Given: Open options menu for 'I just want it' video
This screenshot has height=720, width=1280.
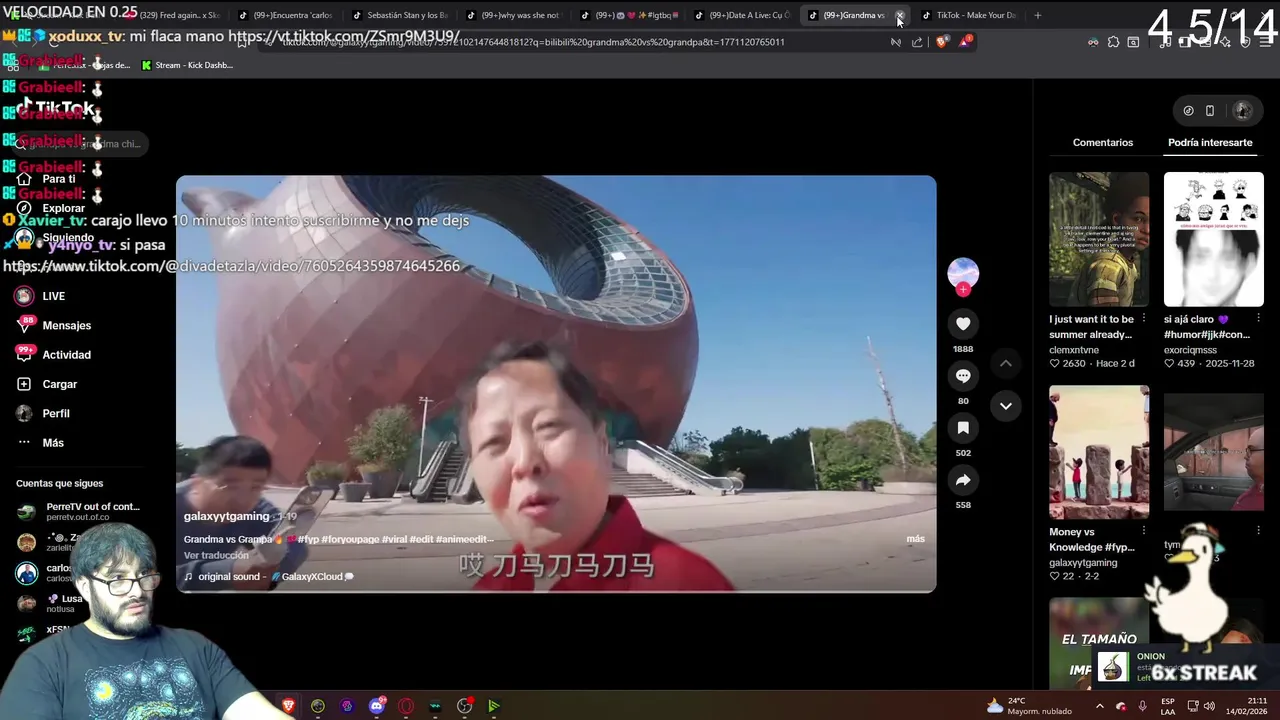Looking at the screenshot, I should pyautogui.click(x=1144, y=318).
